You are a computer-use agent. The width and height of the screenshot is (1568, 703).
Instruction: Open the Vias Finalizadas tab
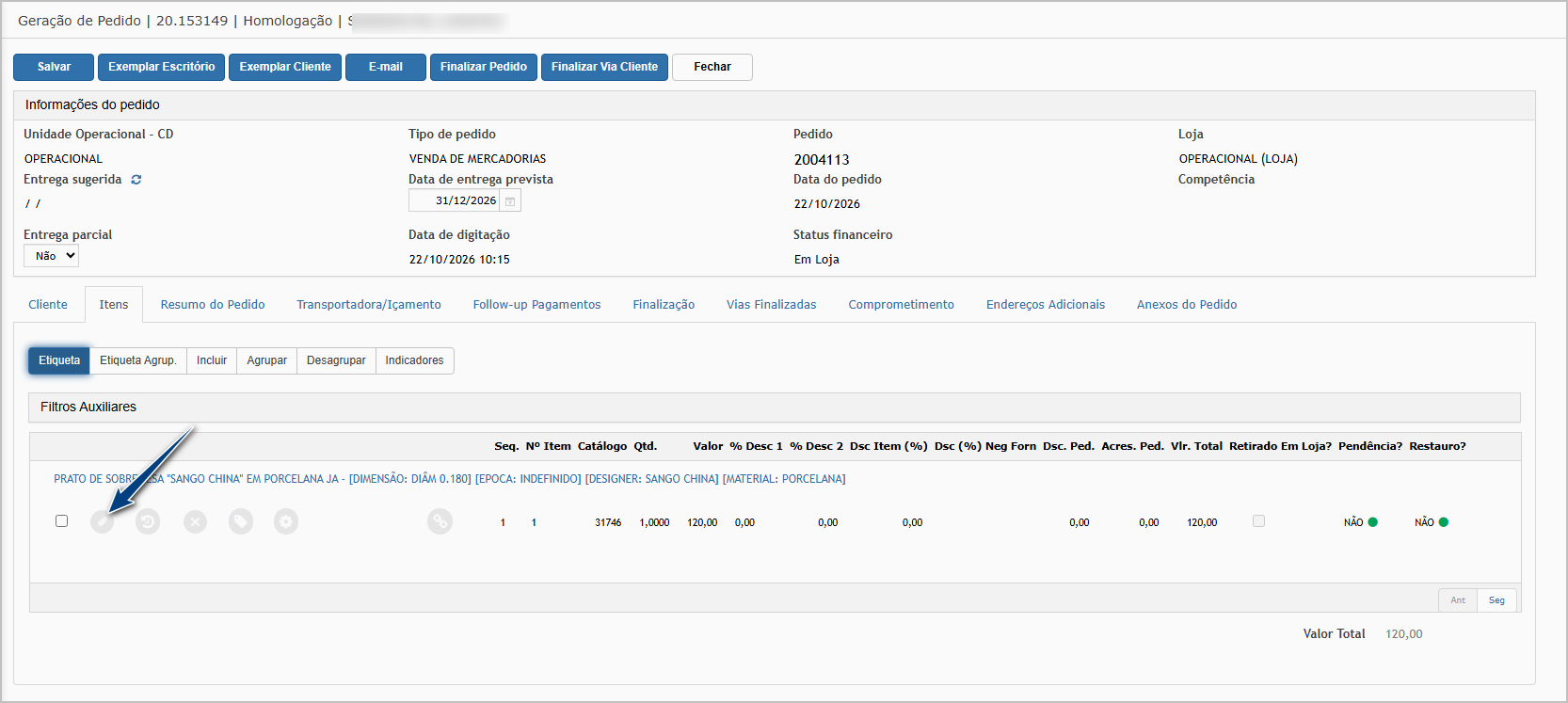point(772,305)
